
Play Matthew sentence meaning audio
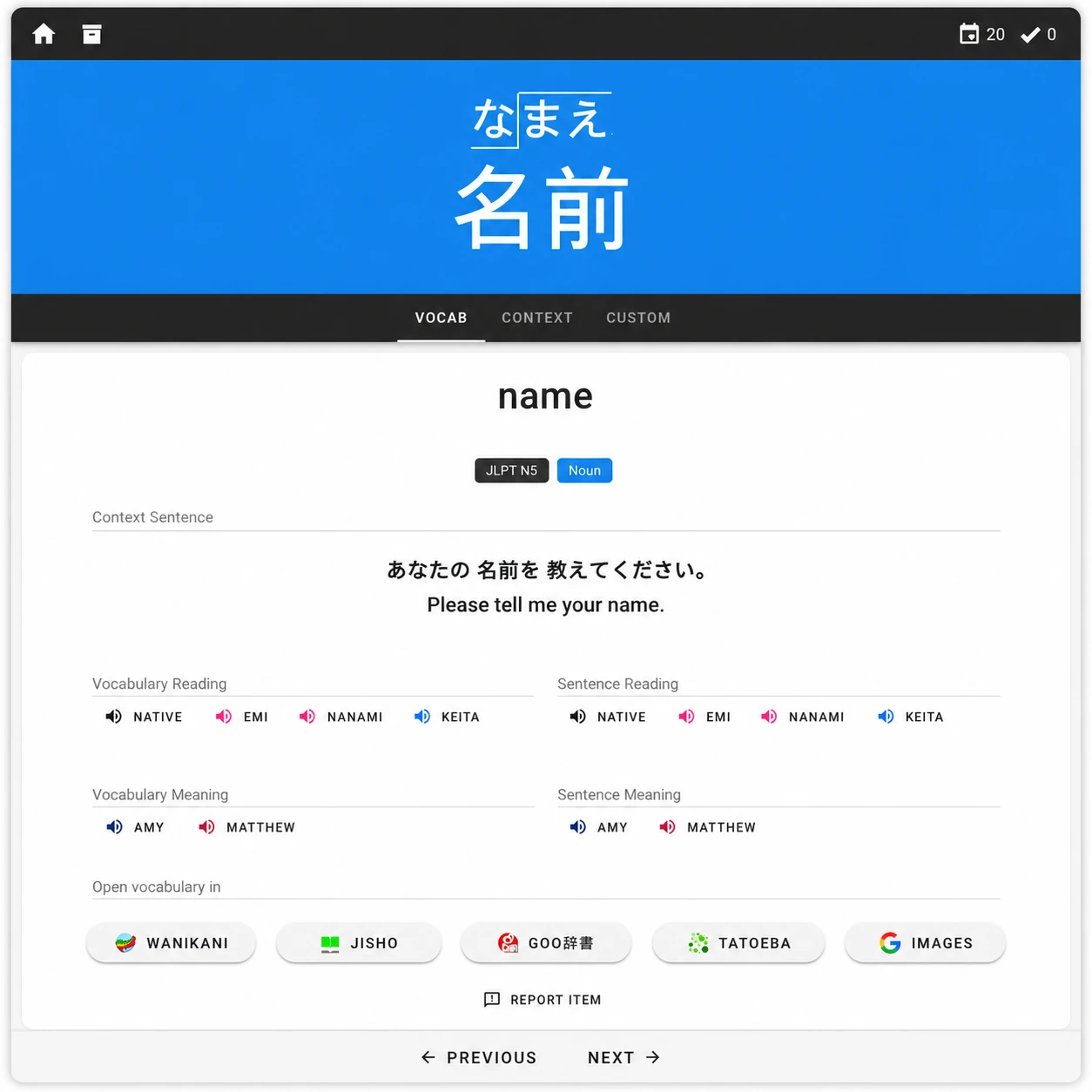pos(708,827)
